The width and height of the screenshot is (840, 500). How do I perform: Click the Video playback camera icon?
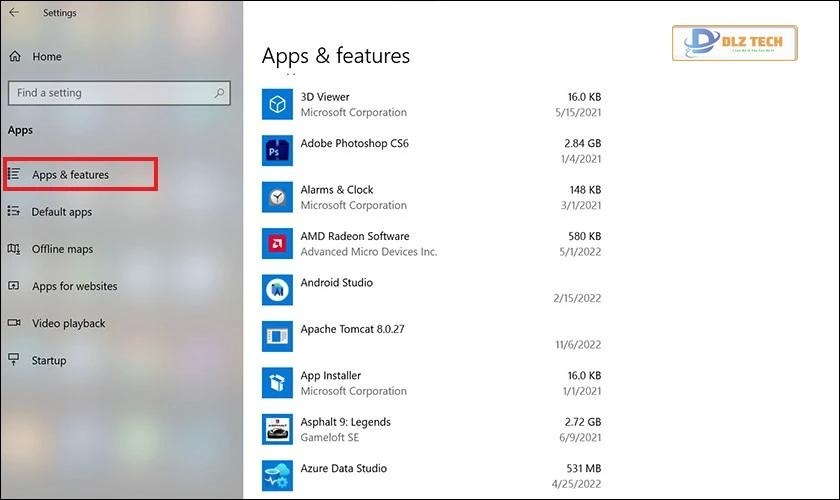click(x=14, y=323)
